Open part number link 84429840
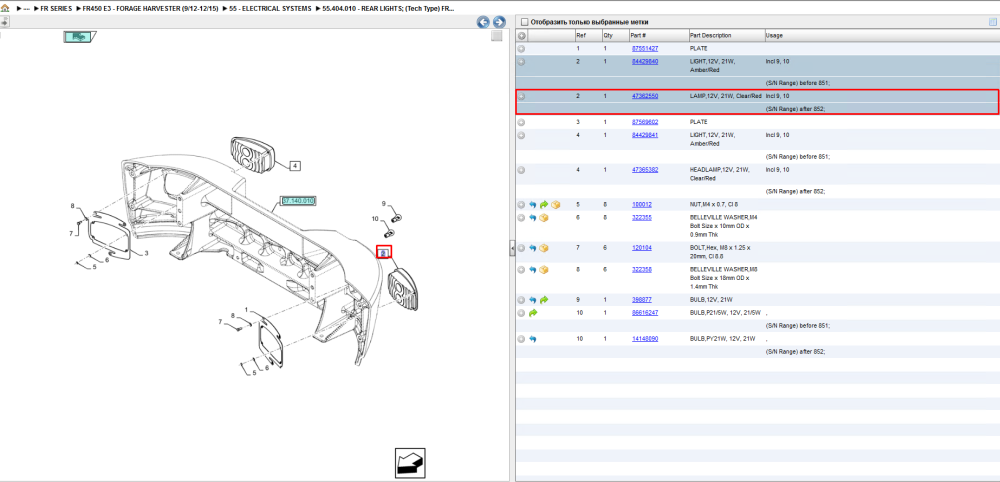 click(645, 62)
